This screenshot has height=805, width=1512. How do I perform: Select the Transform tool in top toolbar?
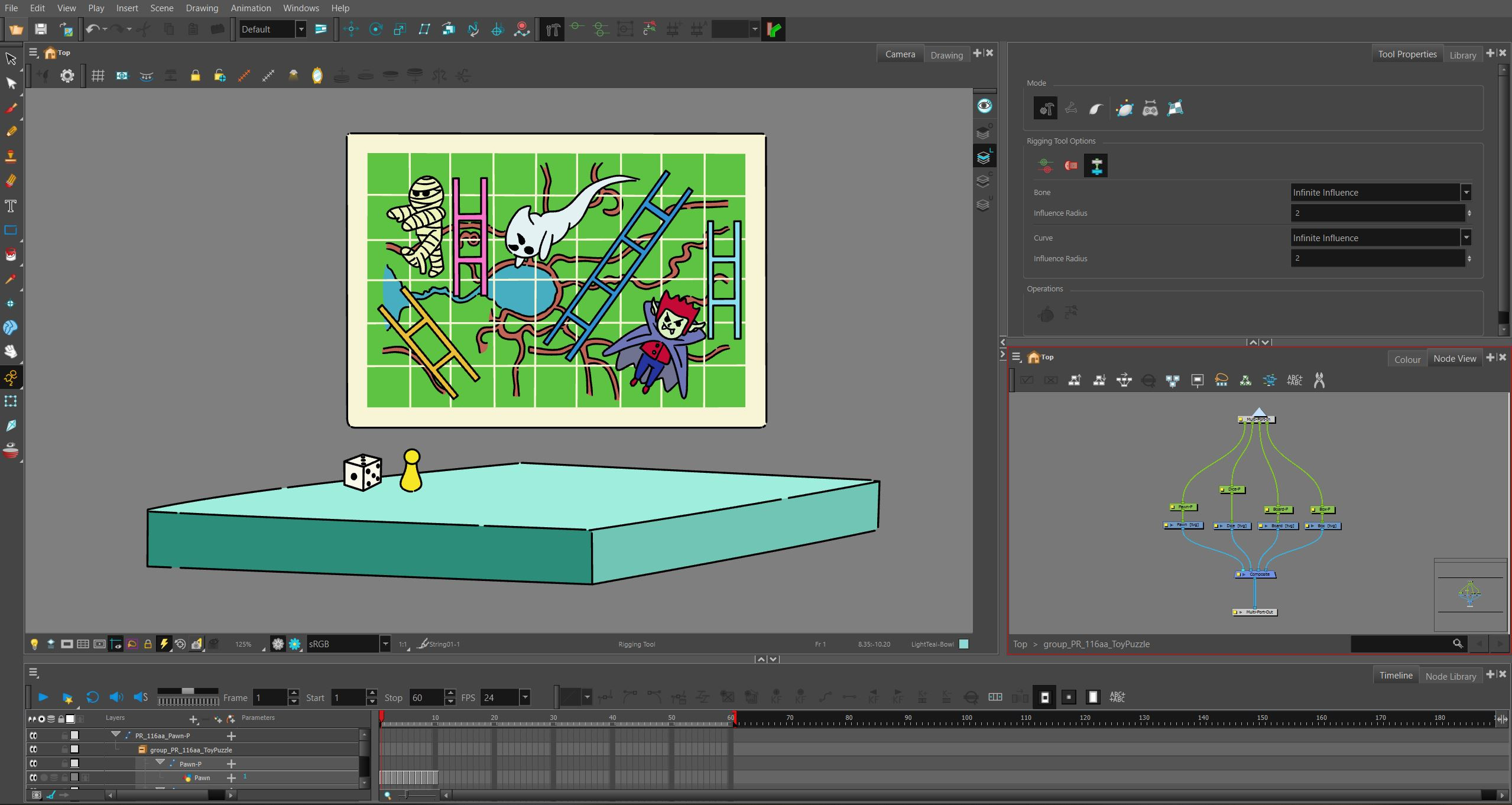pyautogui.click(x=351, y=29)
